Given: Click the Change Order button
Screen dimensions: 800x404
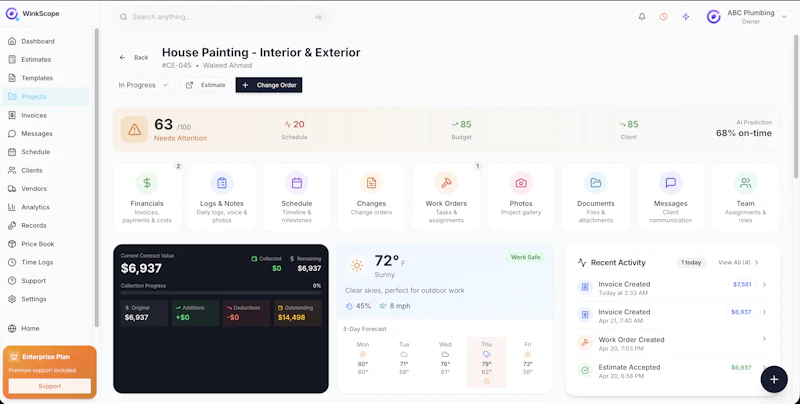Looking at the screenshot, I should click(269, 85).
